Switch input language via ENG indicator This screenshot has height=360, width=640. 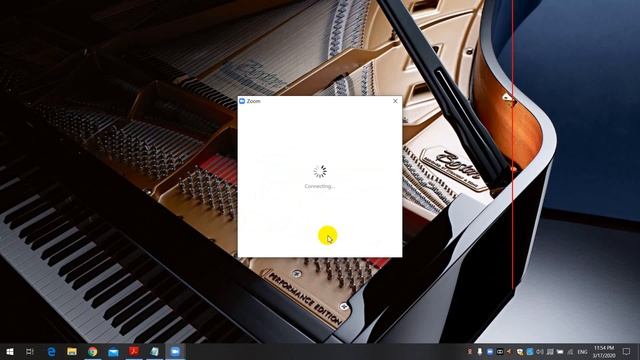tap(582, 351)
